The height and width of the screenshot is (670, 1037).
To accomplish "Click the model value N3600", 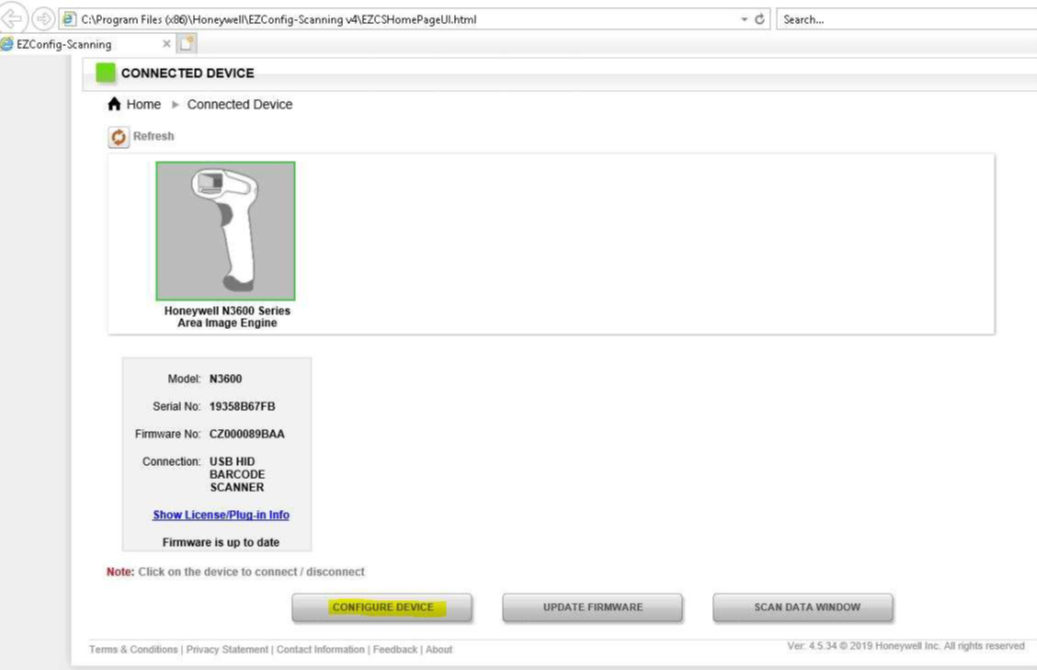I will pos(226,379).
